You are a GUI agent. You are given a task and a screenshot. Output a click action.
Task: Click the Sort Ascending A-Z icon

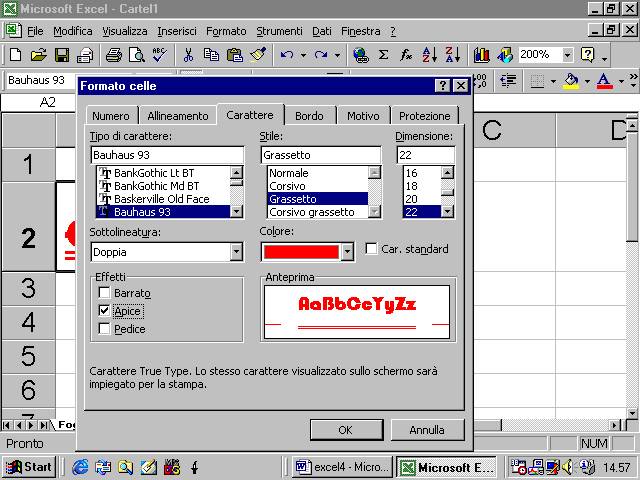[430, 55]
